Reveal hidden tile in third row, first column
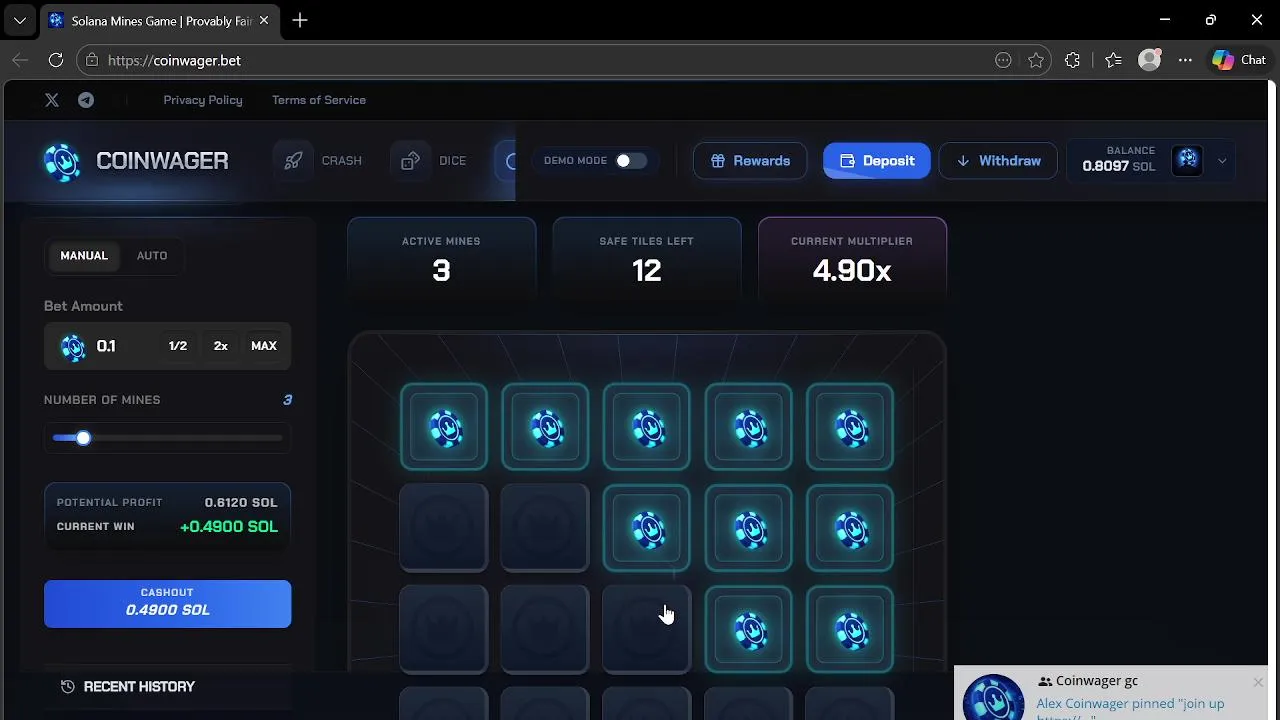Image resolution: width=1280 pixels, height=720 pixels. (444, 629)
